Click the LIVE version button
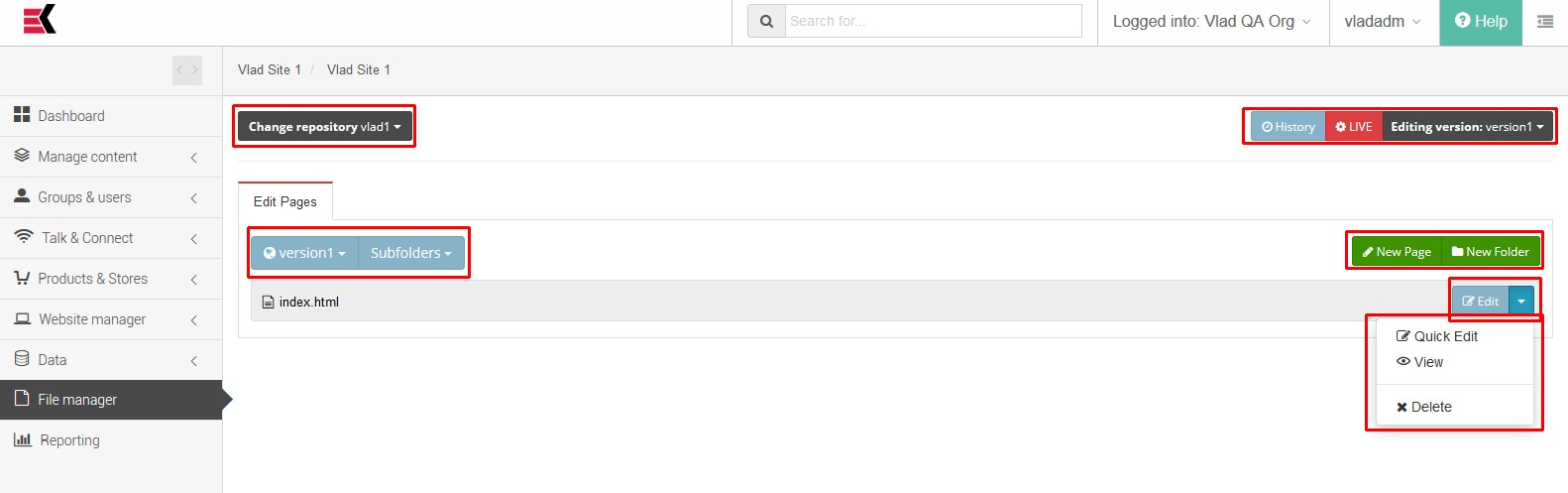1568x493 pixels. pos(1354,127)
